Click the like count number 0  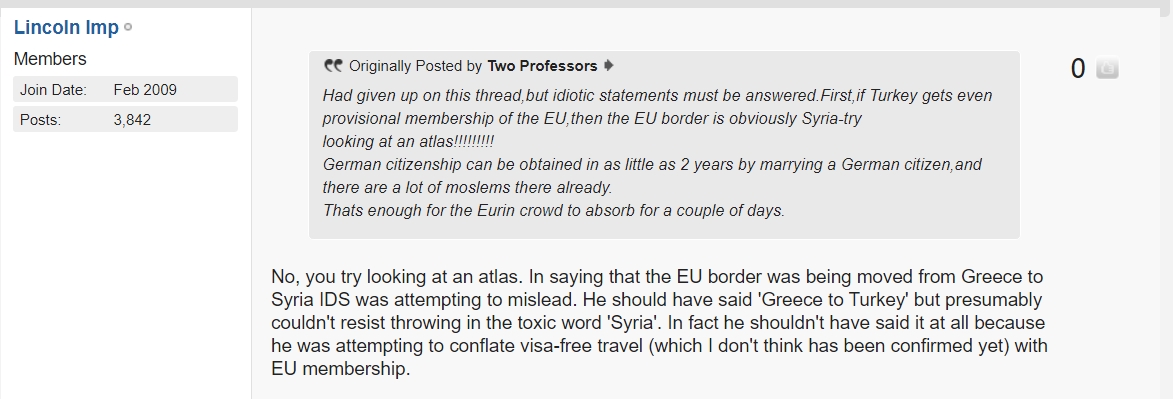pyautogui.click(x=1077, y=68)
